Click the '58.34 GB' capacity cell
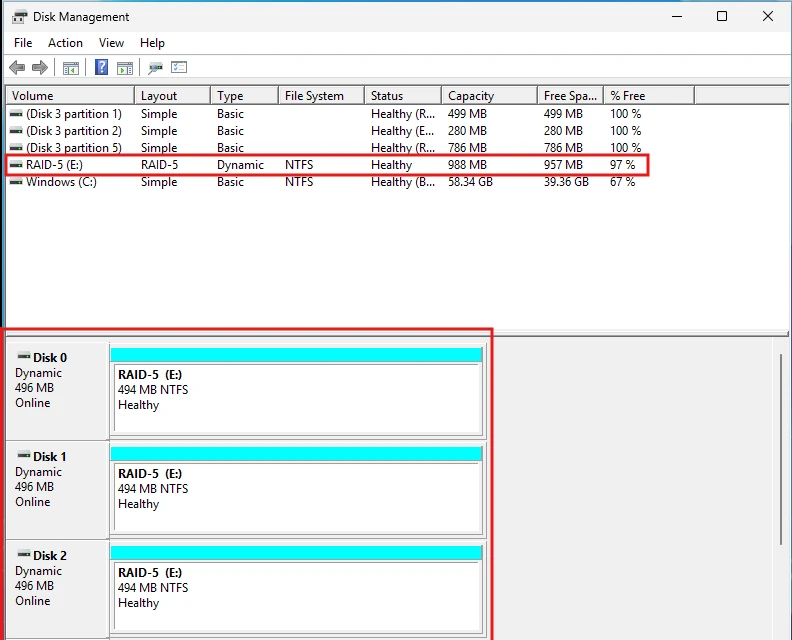 click(x=470, y=182)
